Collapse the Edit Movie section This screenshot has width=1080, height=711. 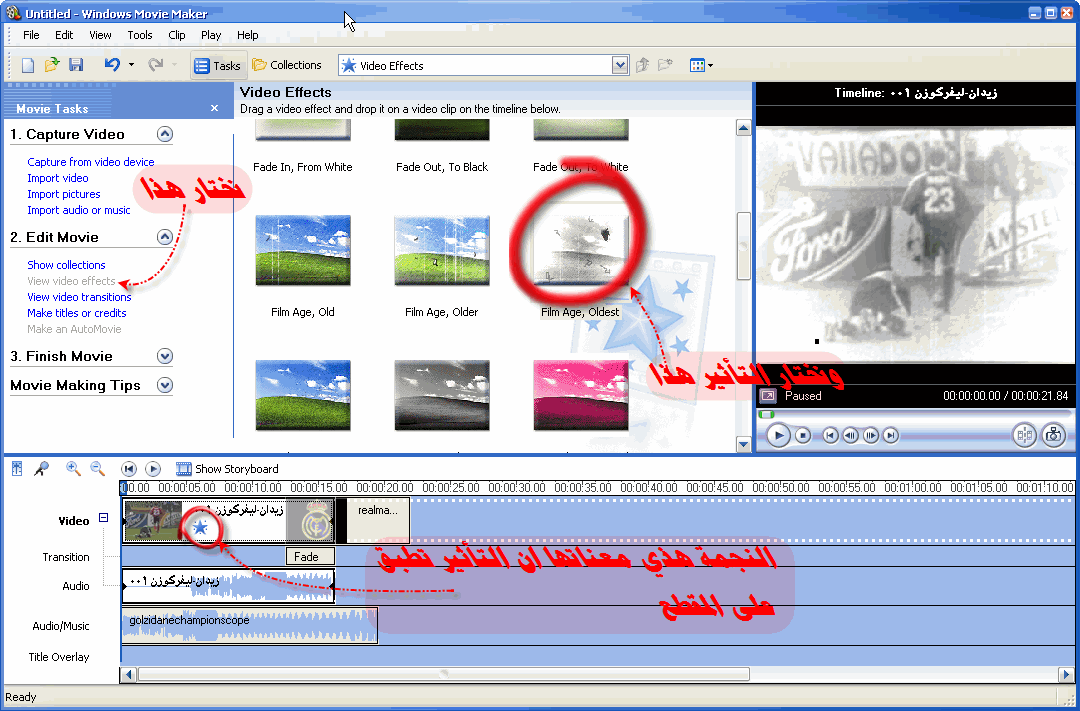pyautogui.click(x=165, y=237)
